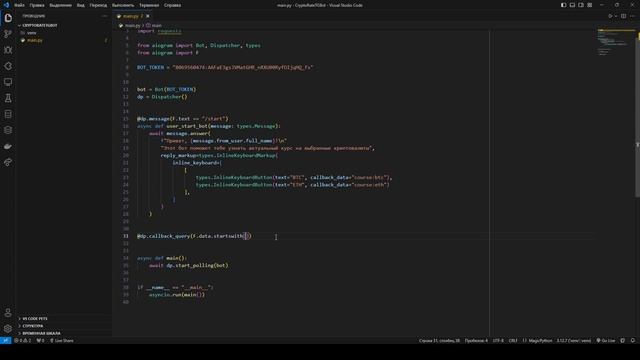Expand the venv folder in Explorer
Screen dimensions: 640x360
pos(63,33)
